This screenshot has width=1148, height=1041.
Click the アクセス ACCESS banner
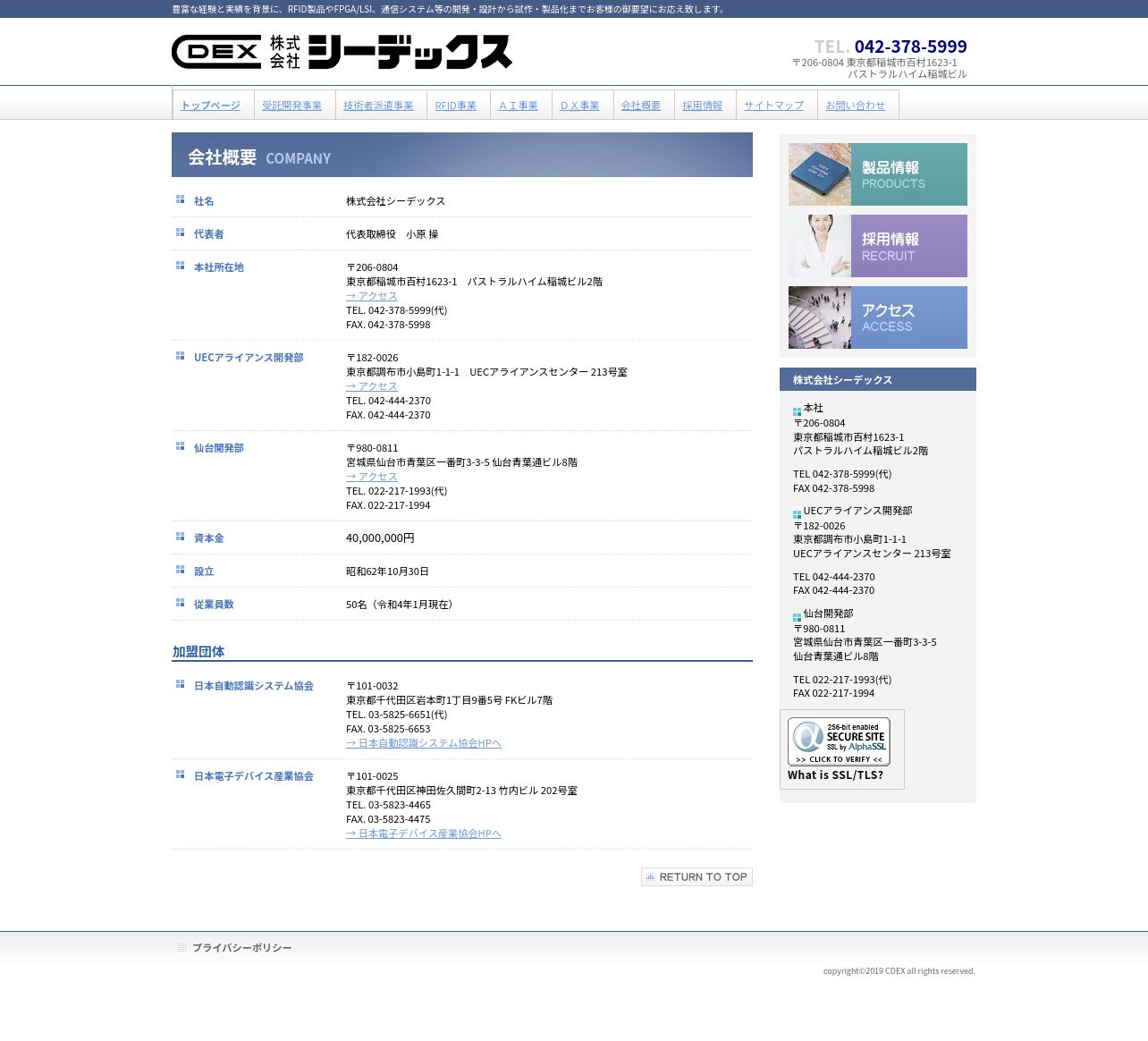point(878,317)
